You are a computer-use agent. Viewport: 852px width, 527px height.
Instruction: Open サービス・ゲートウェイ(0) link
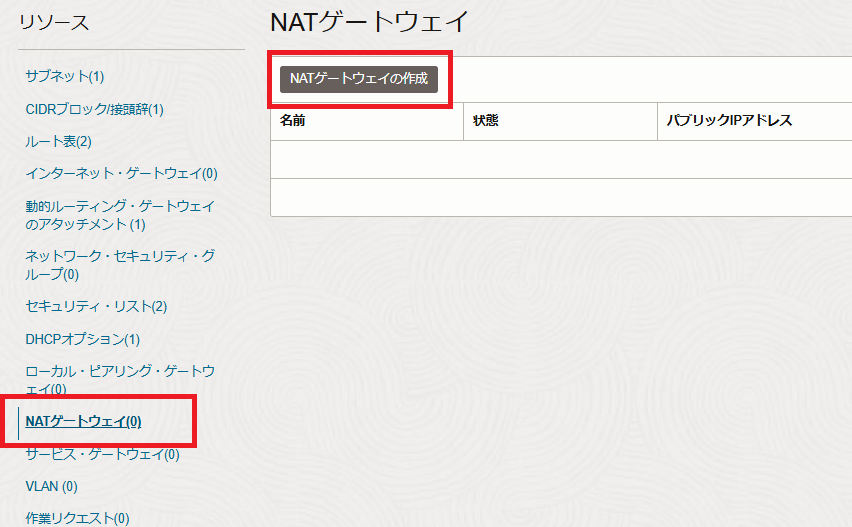pos(102,454)
